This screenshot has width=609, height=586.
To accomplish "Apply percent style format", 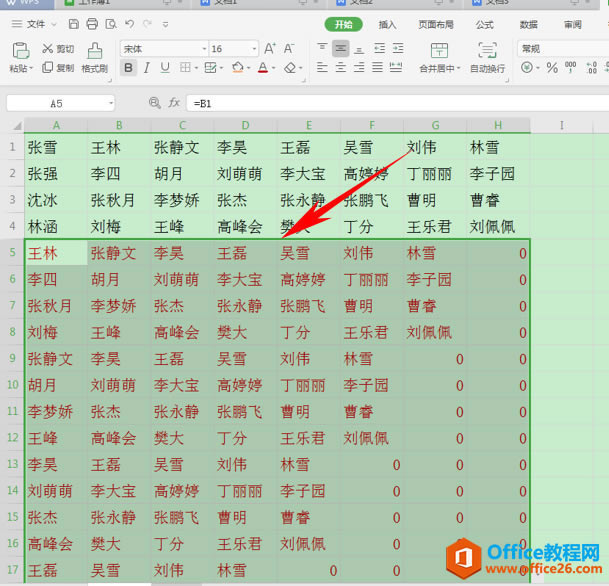I will (x=552, y=68).
